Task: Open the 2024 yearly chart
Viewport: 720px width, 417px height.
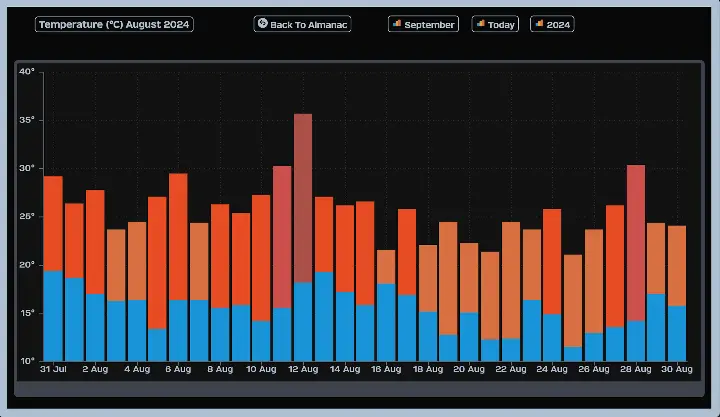Action: (553, 24)
